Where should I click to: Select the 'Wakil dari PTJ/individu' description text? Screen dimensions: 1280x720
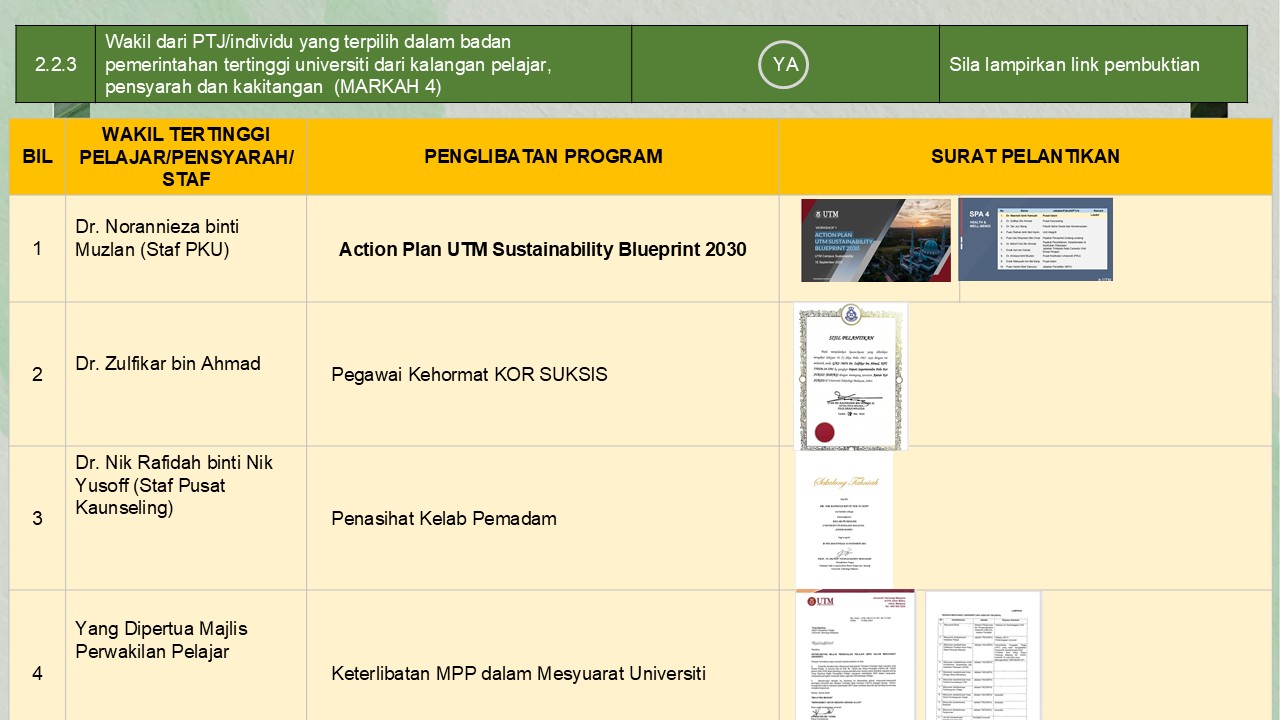[x=330, y=64]
